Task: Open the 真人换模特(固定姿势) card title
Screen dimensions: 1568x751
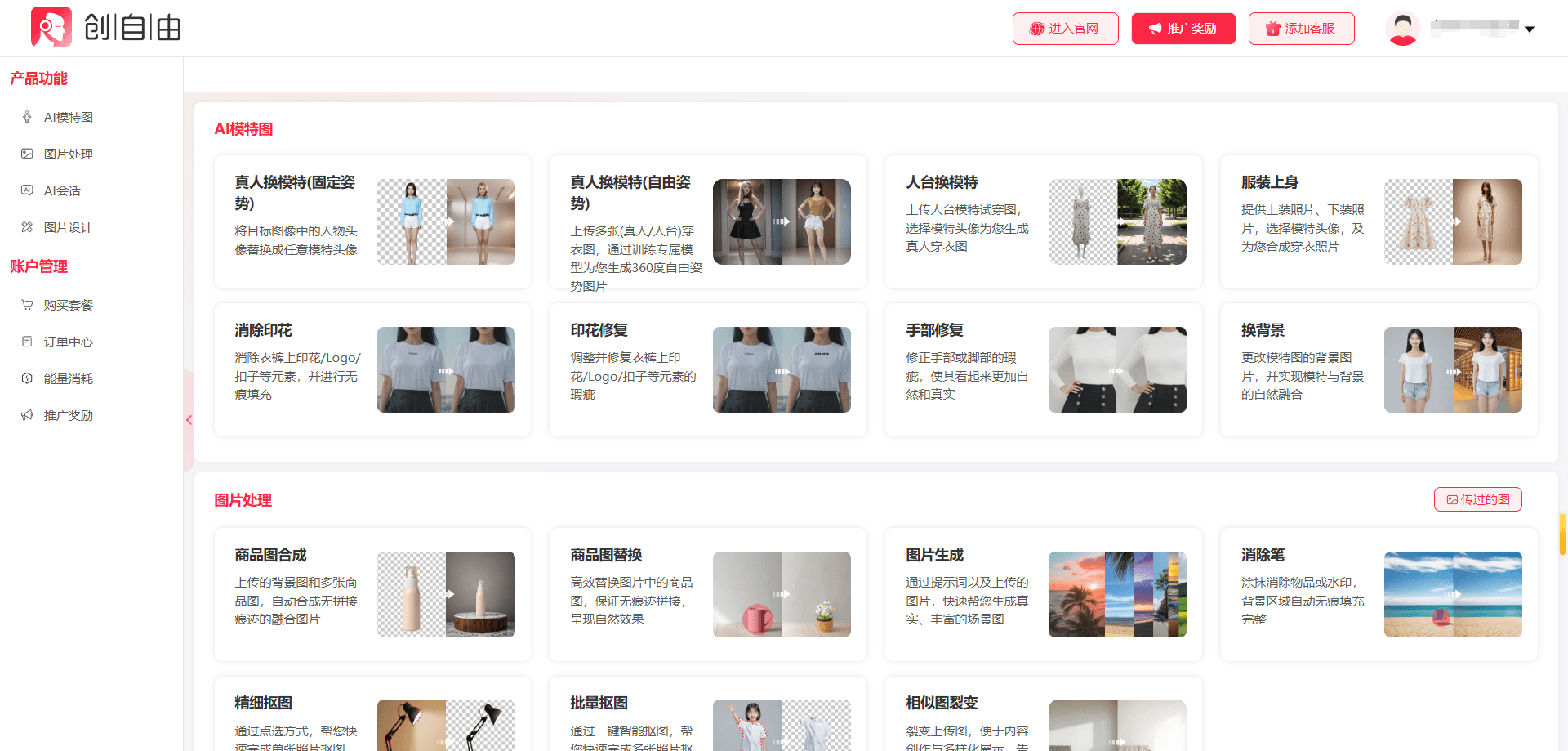Action: tap(295, 192)
